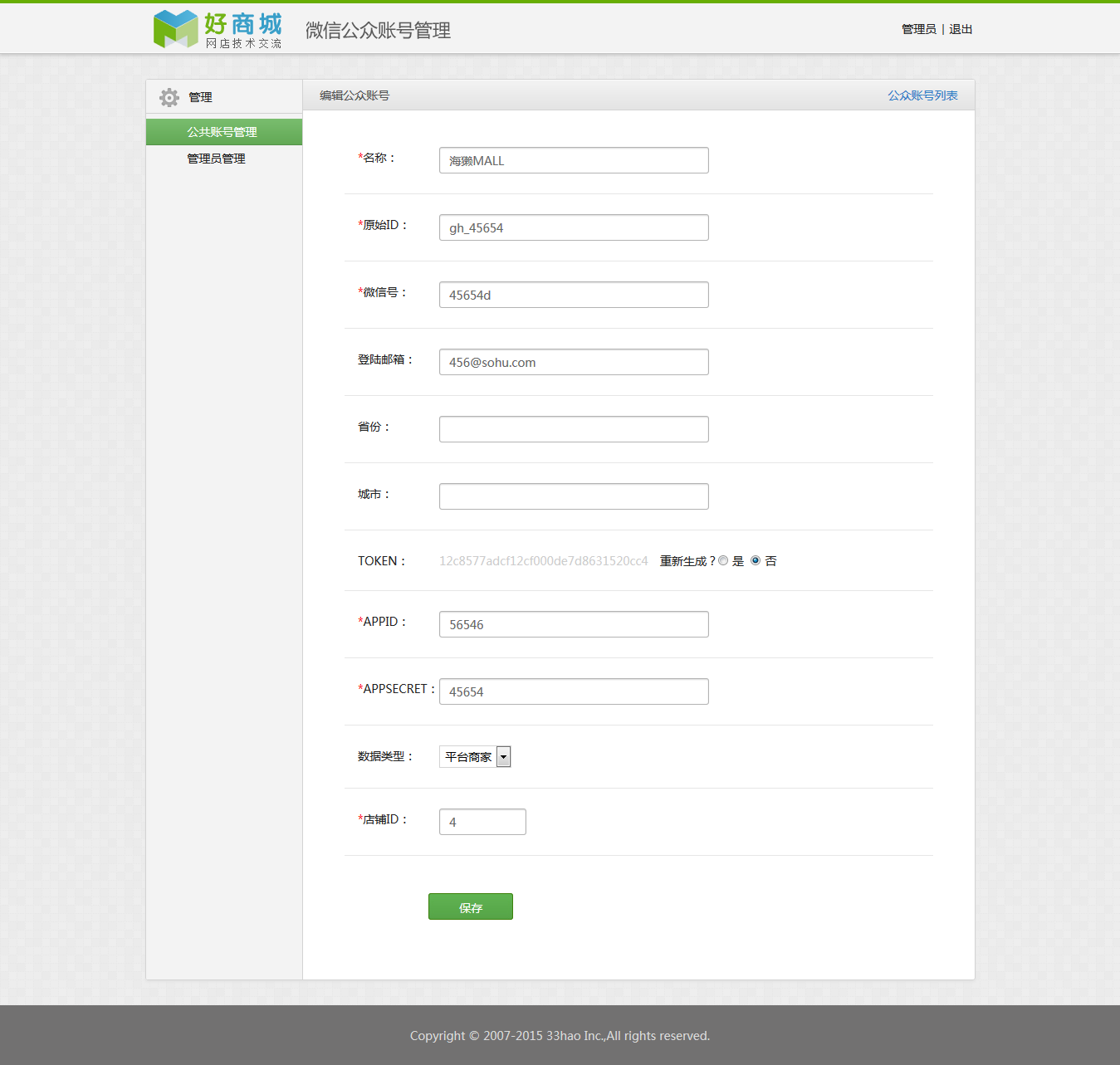The width and height of the screenshot is (1120, 1065).
Task: Go to 公众账号列表 link
Action: coord(922,95)
